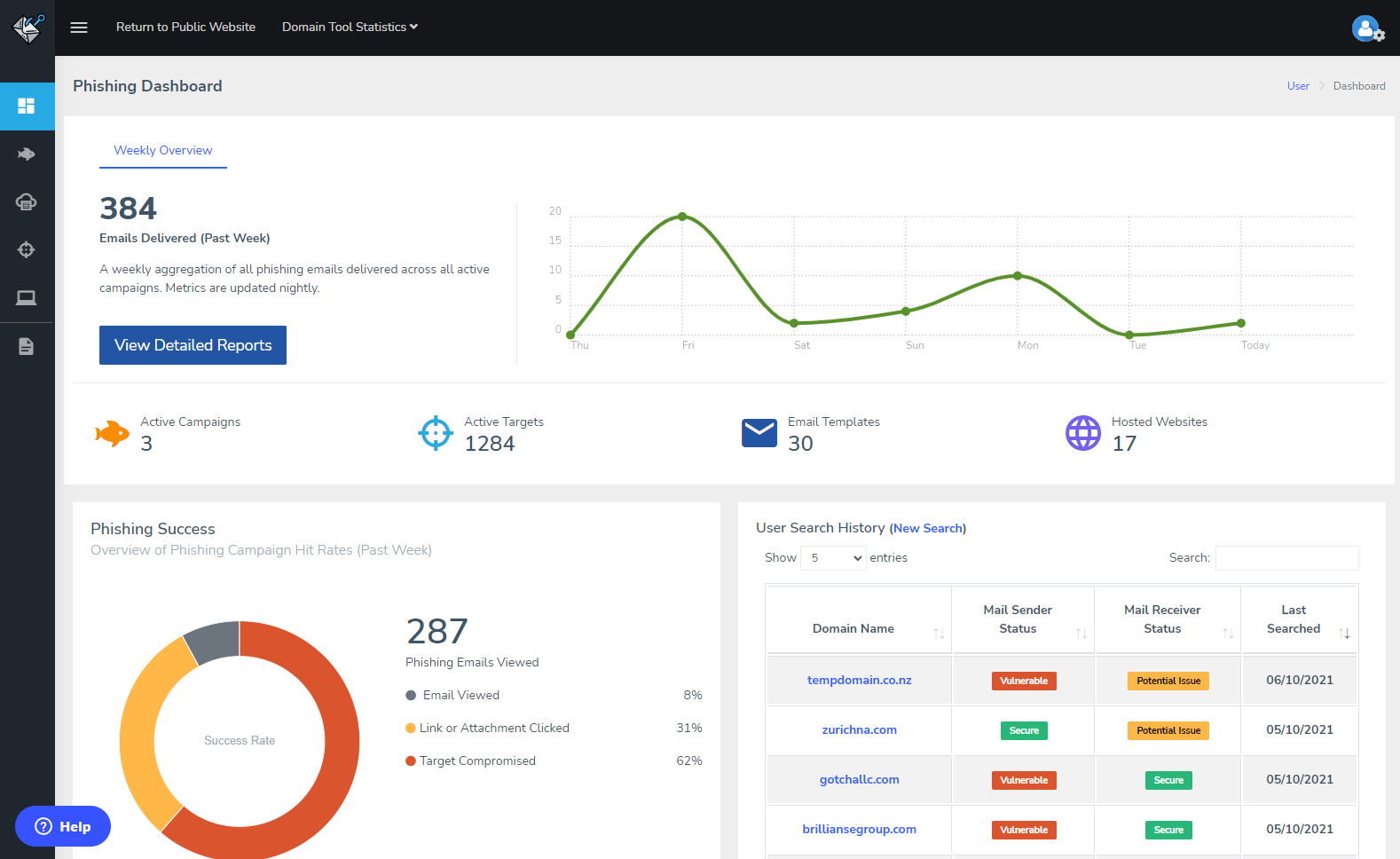
Task: Click Potential Issue badge for tempdomain.co.nz
Action: tap(1168, 681)
